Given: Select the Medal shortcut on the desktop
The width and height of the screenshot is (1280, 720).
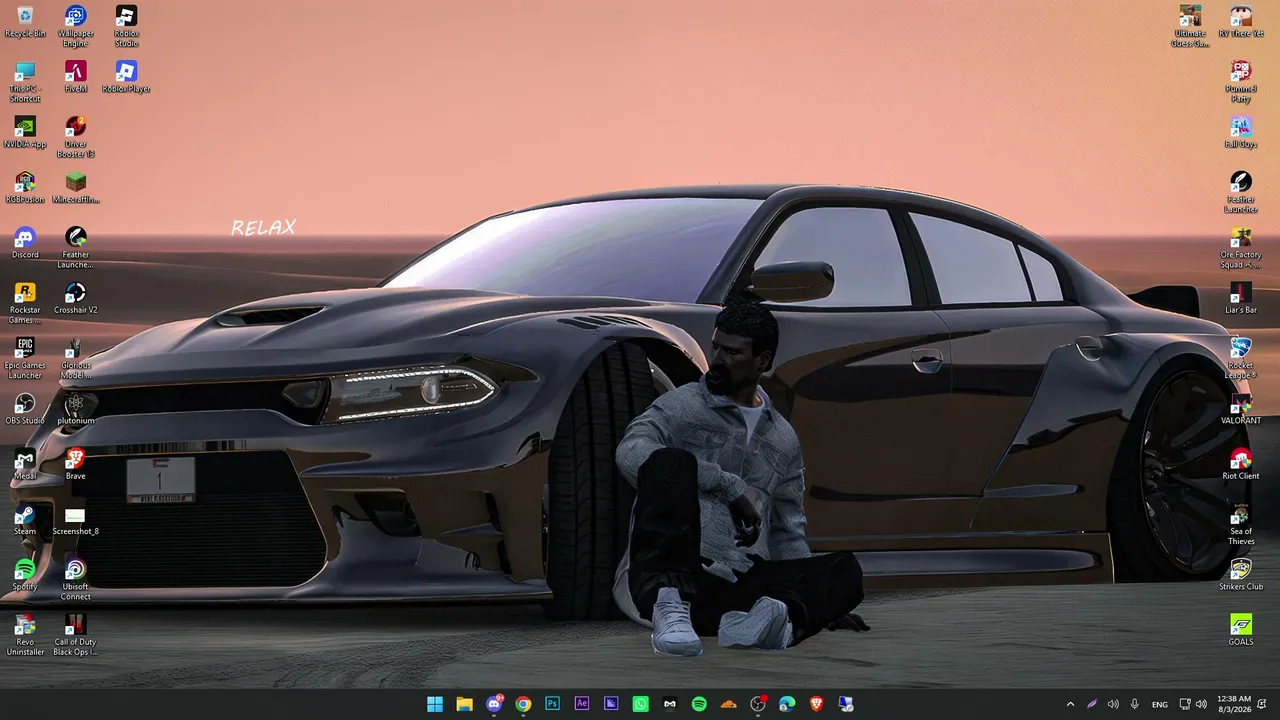Looking at the screenshot, I should click(x=25, y=463).
